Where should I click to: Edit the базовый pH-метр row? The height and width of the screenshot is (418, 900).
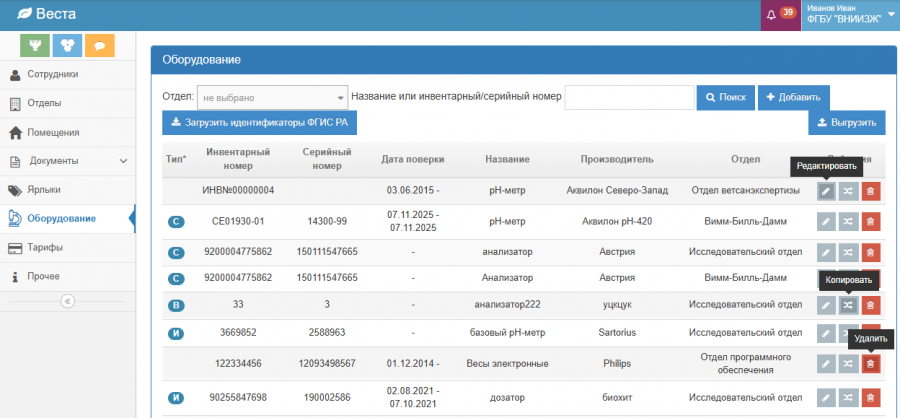tap(826, 333)
